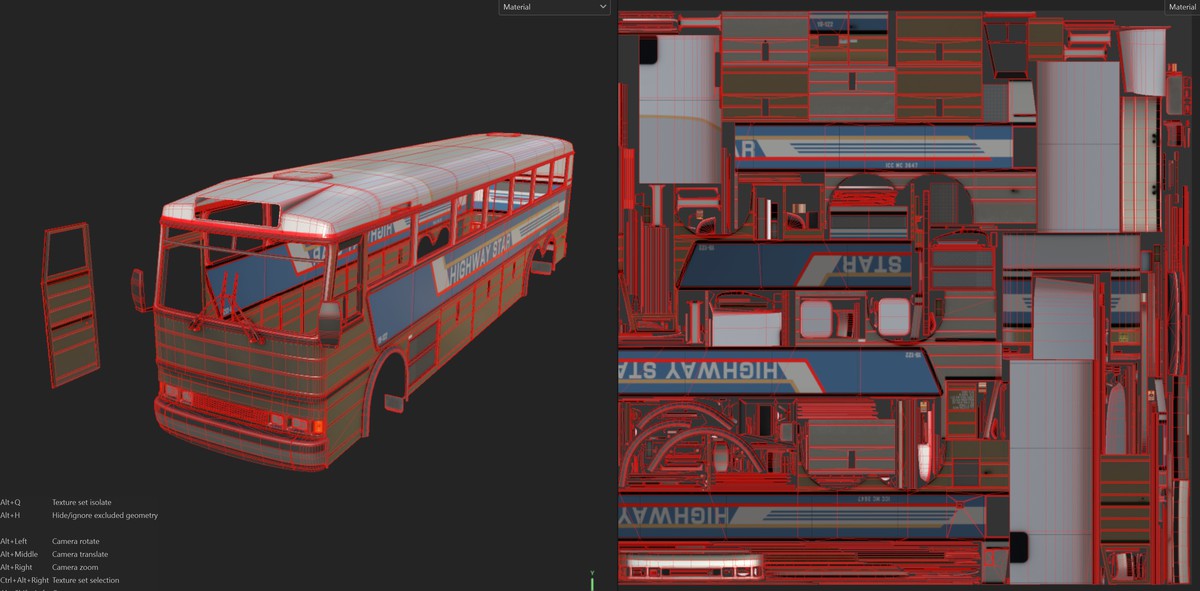Click the 'Alt+Middle' shortcut key label

(18, 554)
